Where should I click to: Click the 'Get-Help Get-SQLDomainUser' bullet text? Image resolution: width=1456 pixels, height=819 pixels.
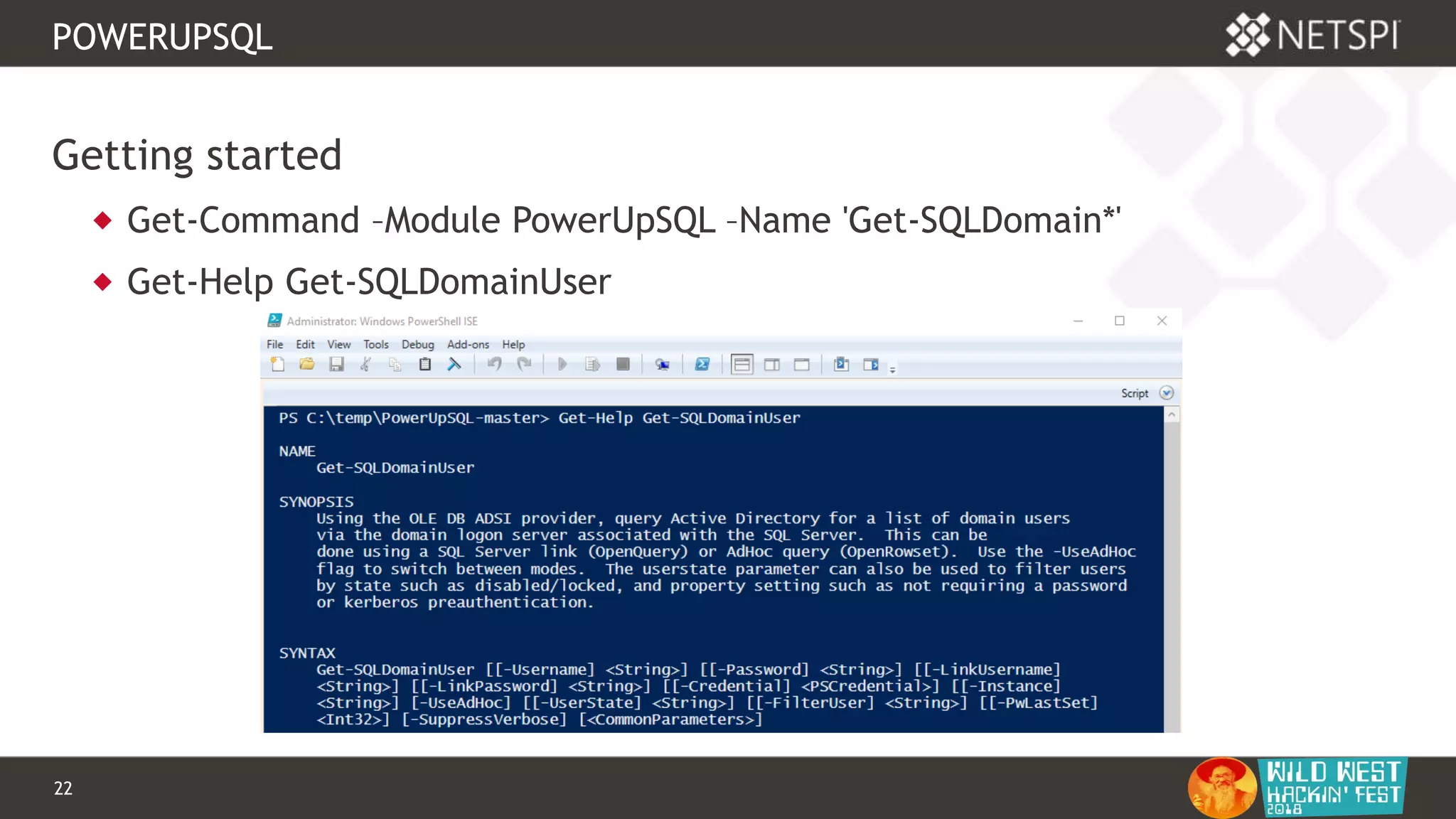(369, 282)
